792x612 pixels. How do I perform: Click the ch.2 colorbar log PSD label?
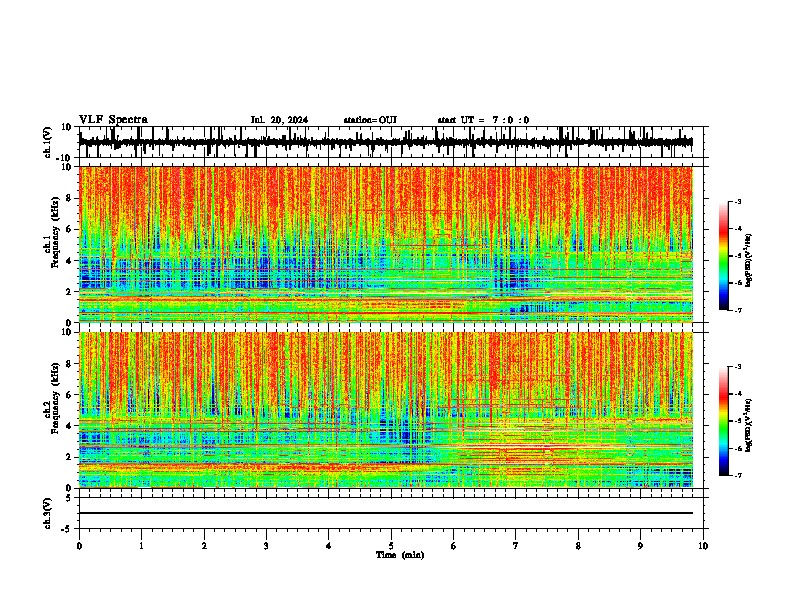pyautogui.click(x=750, y=425)
